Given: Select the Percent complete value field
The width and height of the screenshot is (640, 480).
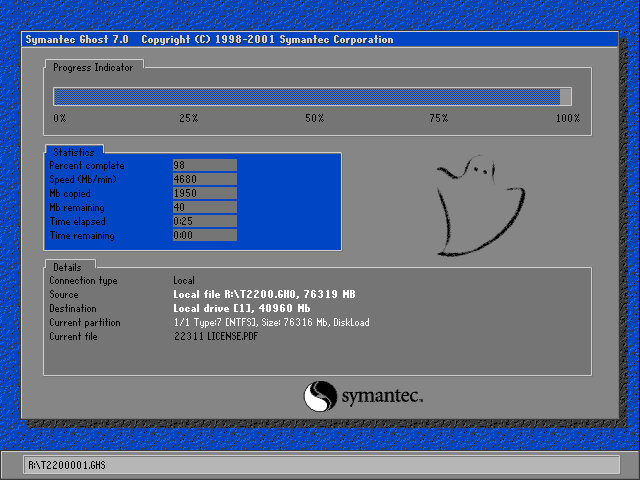Looking at the screenshot, I should (x=204, y=165).
